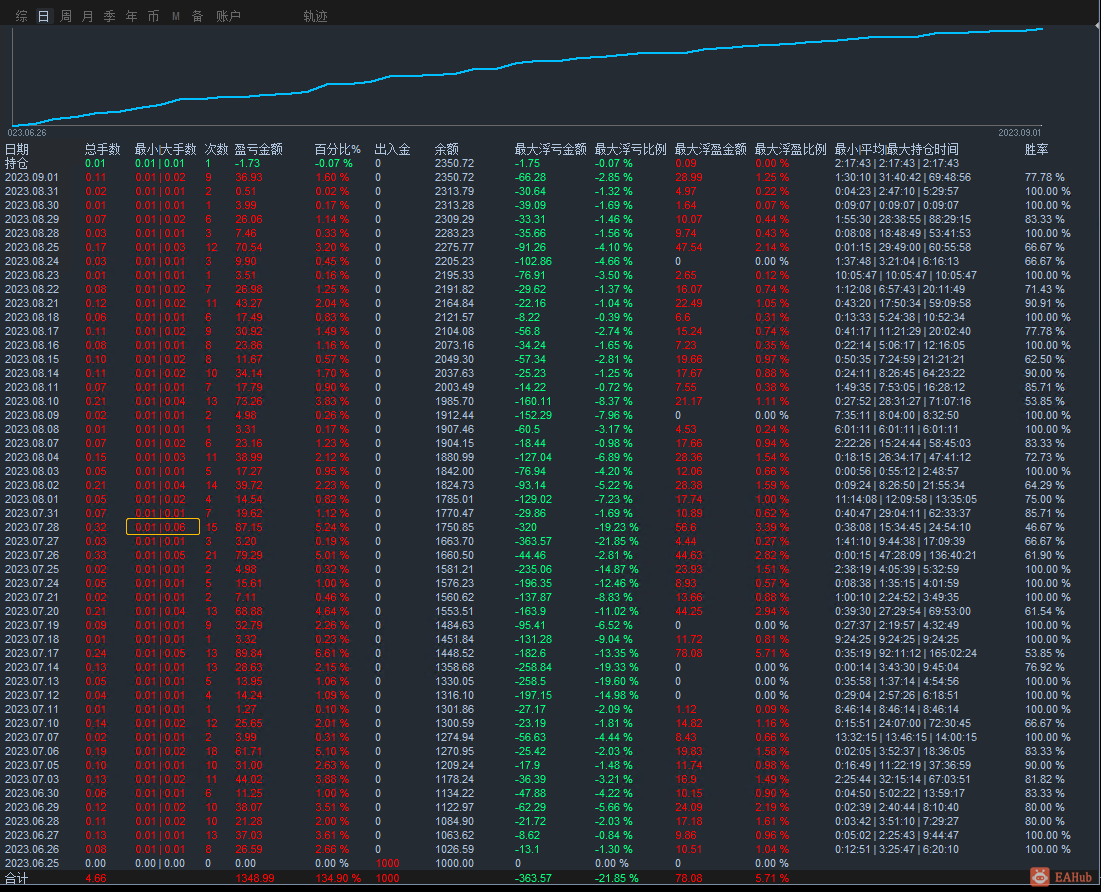Switch to the 月 monthly tab
The width and height of the screenshot is (1101, 892).
88,16
